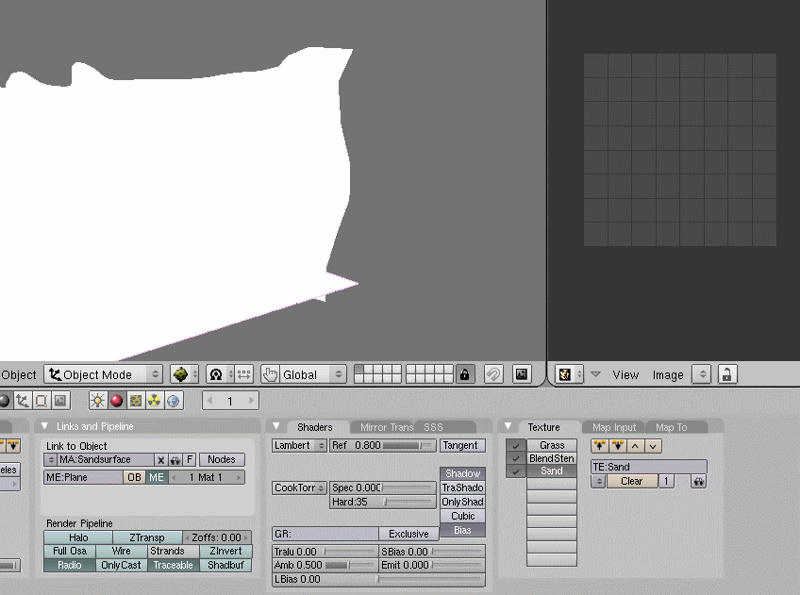The height and width of the screenshot is (595, 800).
Task: Open the Map Input tab
Action: [x=614, y=427]
